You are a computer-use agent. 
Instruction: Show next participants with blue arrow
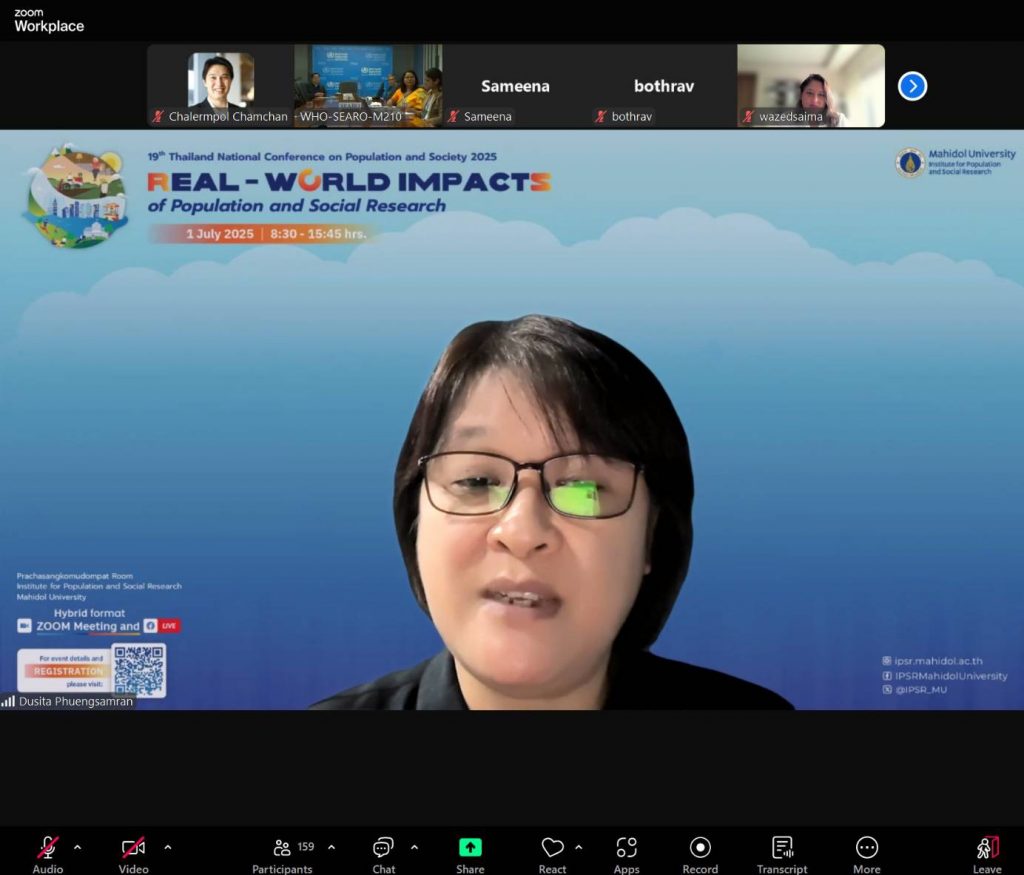[912, 86]
